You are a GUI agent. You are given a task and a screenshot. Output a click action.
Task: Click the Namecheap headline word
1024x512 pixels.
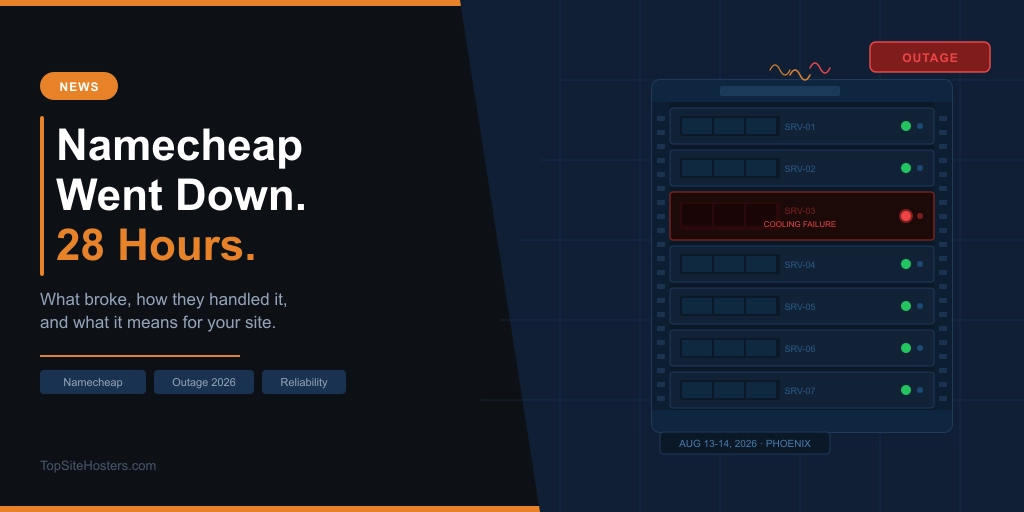tap(180, 146)
